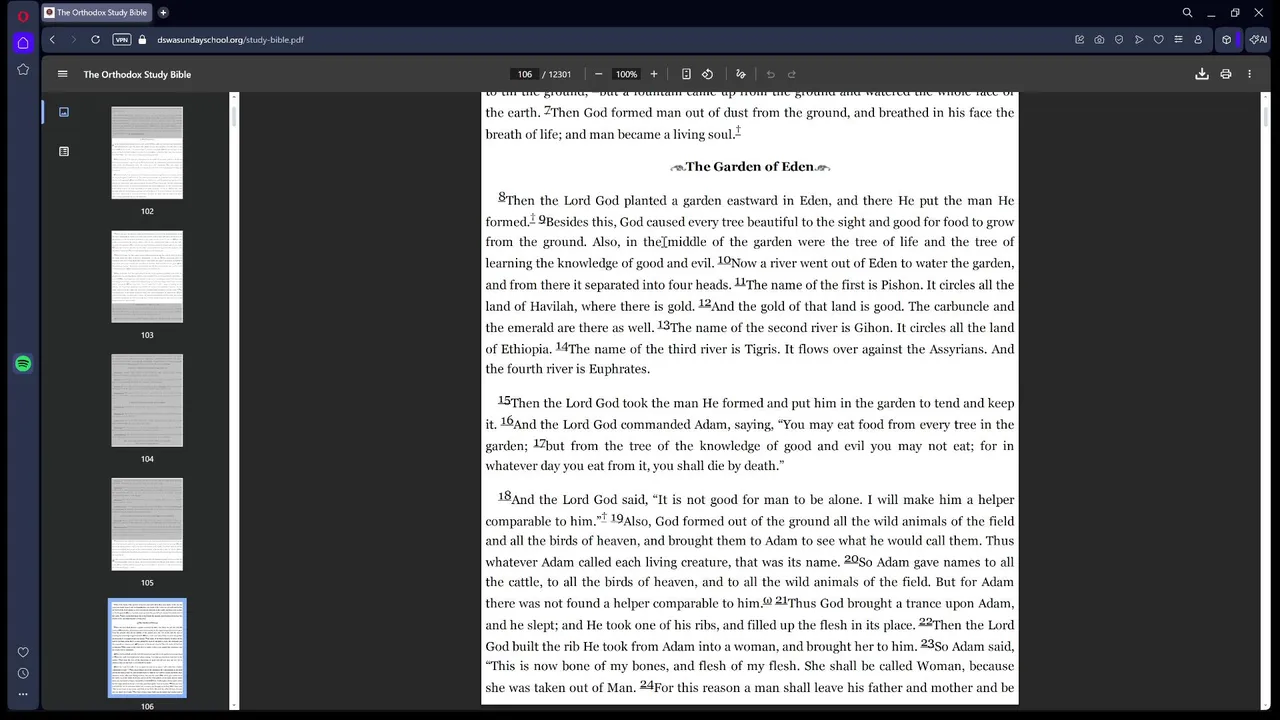Click the browser forward arrow

(73, 40)
